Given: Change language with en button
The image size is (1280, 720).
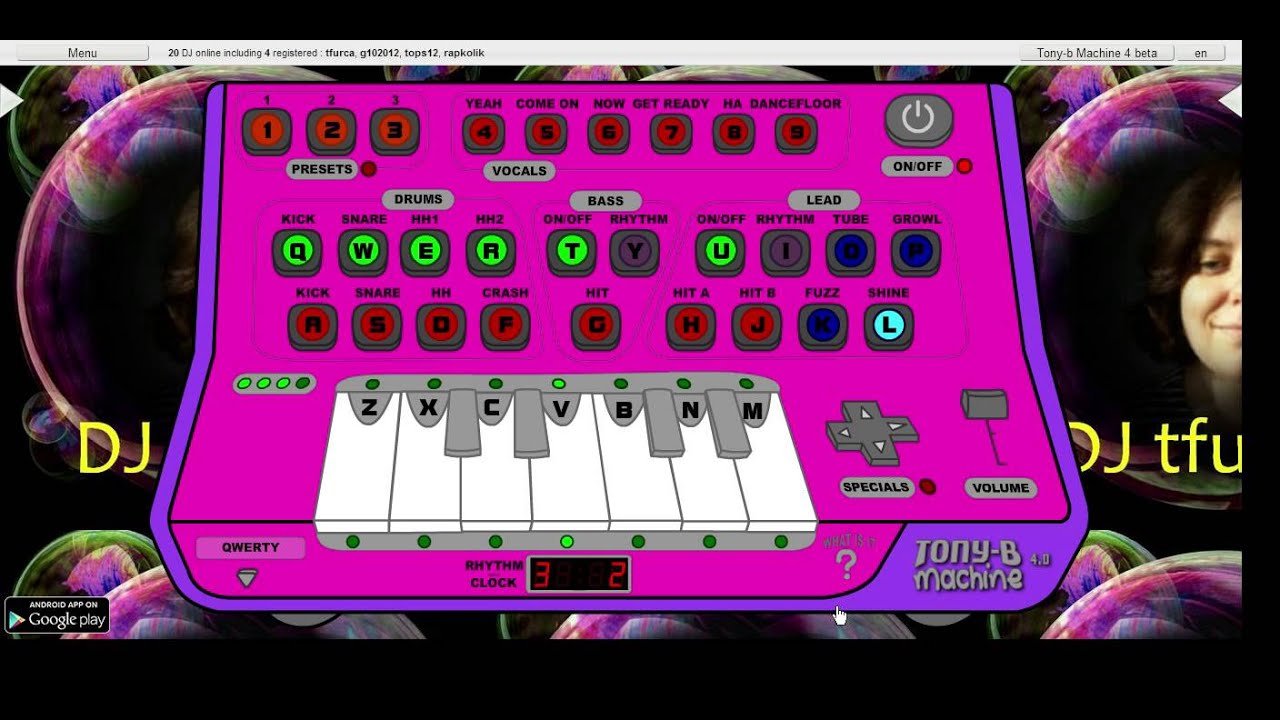Looking at the screenshot, I should click(1201, 53).
